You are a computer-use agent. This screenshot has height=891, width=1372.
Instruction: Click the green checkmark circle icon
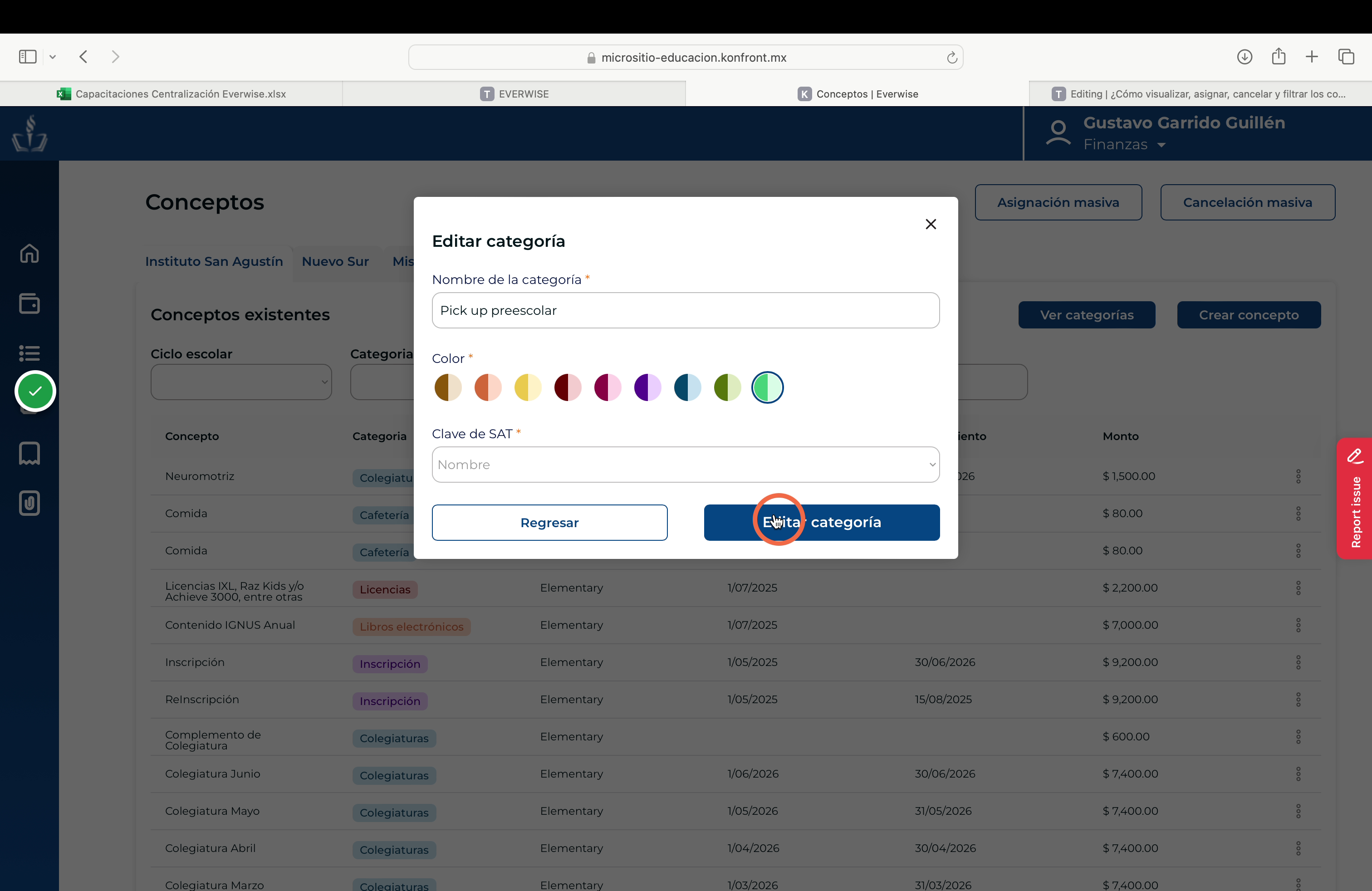pyautogui.click(x=35, y=392)
